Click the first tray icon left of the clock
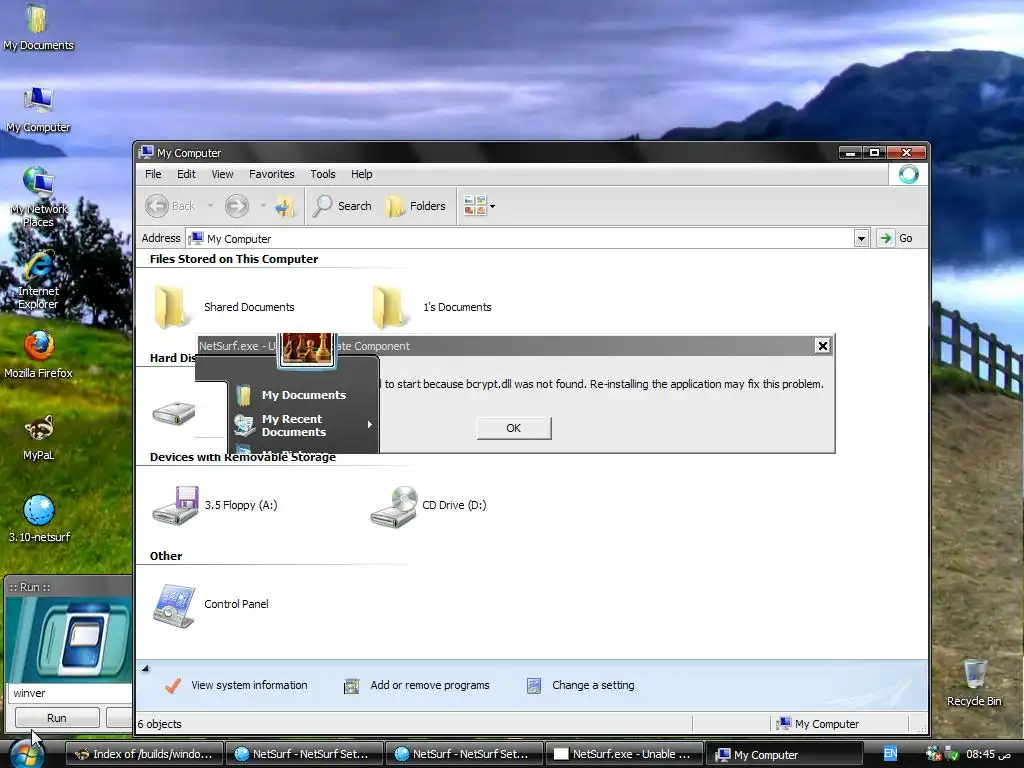 click(x=933, y=754)
